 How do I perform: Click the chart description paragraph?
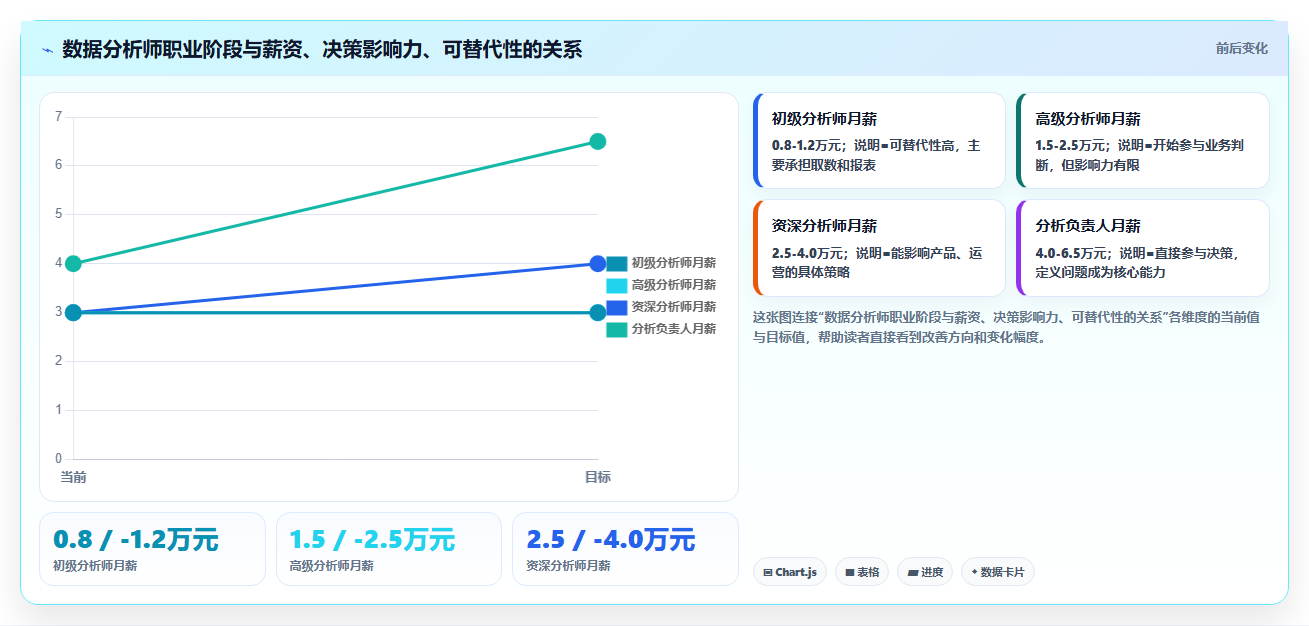pos(1006,327)
